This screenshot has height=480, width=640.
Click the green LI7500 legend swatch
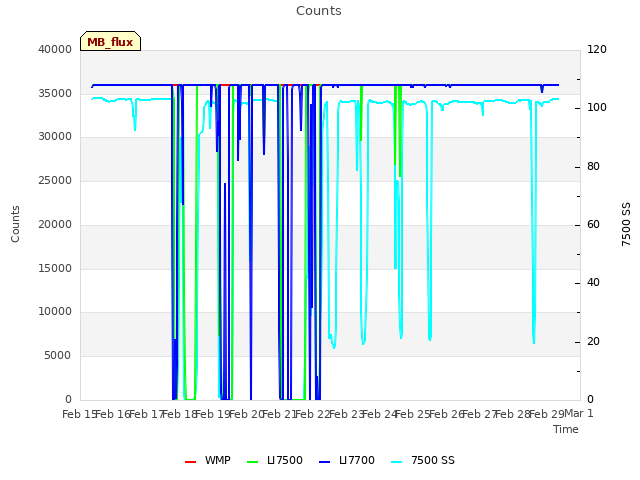[253, 462]
